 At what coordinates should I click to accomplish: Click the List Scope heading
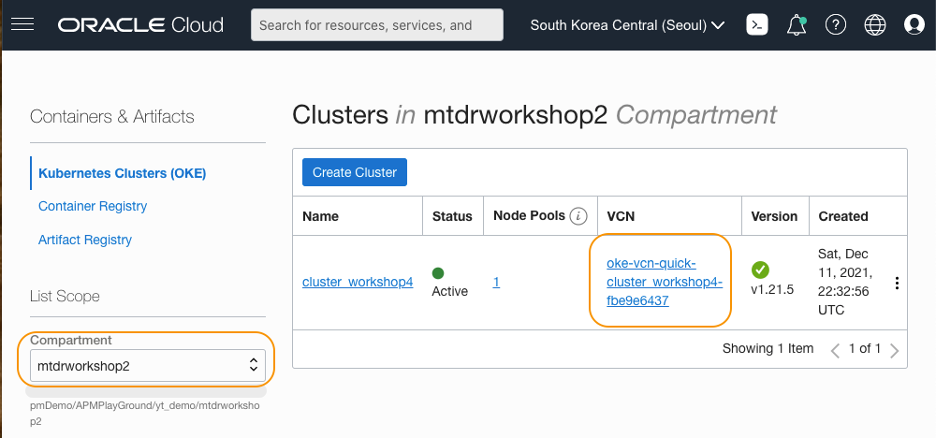point(64,296)
